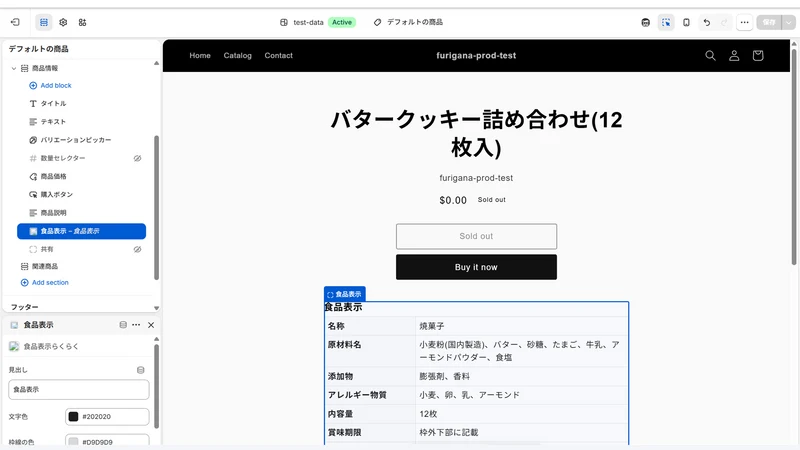Screen dimensions: 800x450
Task: Open the app embeds icon
Action: [x=83, y=22]
